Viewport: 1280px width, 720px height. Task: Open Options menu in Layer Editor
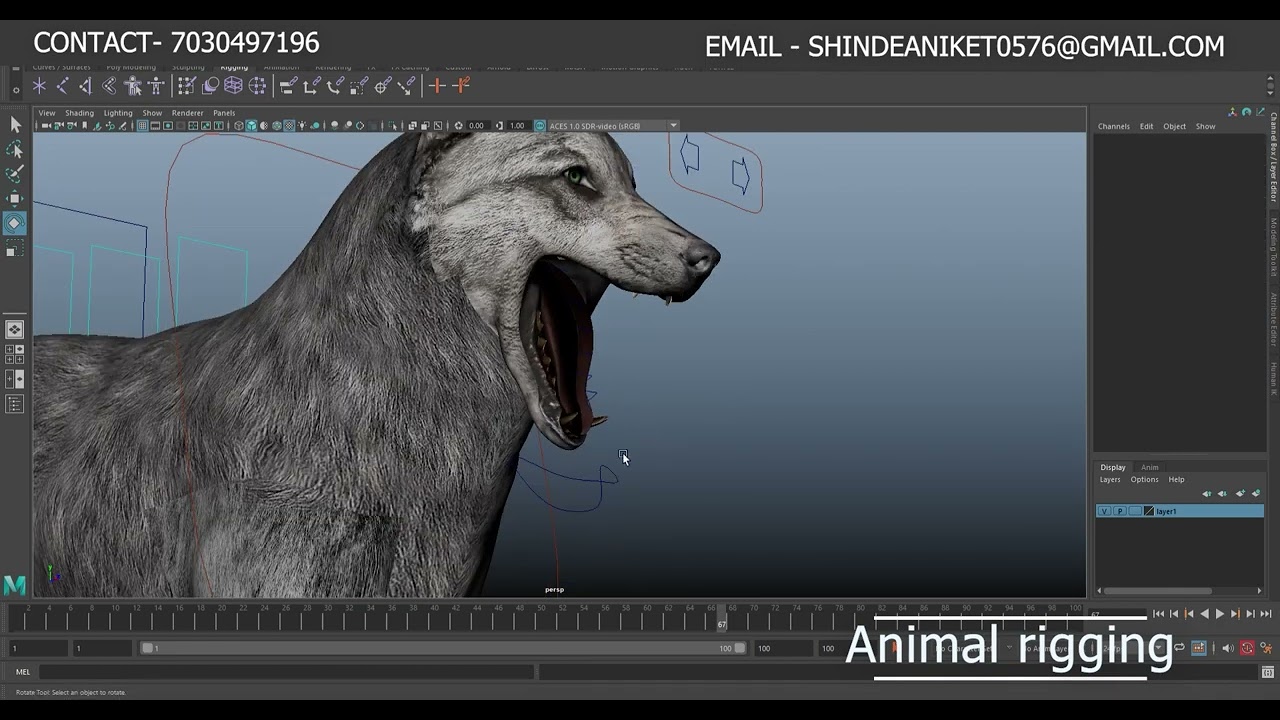(x=1144, y=479)
